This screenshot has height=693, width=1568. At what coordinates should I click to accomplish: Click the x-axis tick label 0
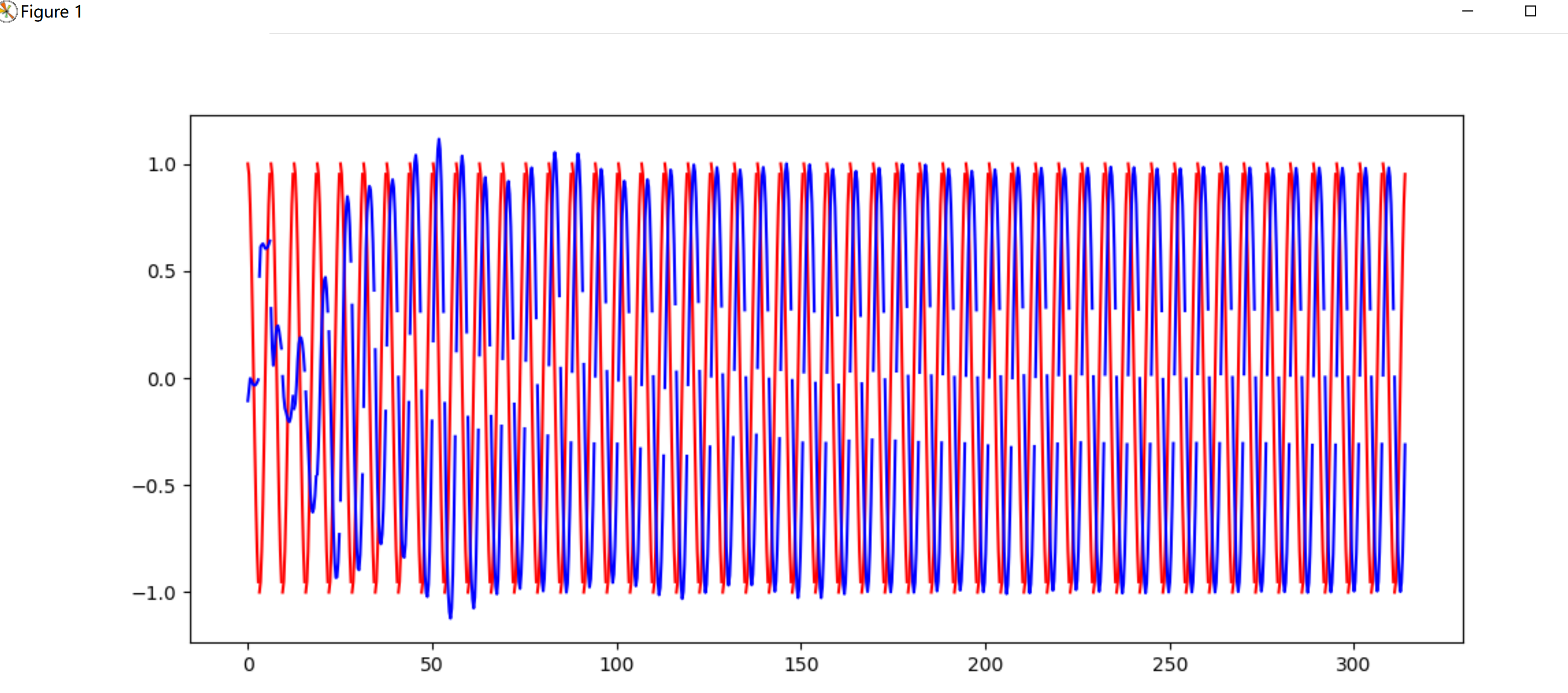pyautogui.click(x=249, y=664)
